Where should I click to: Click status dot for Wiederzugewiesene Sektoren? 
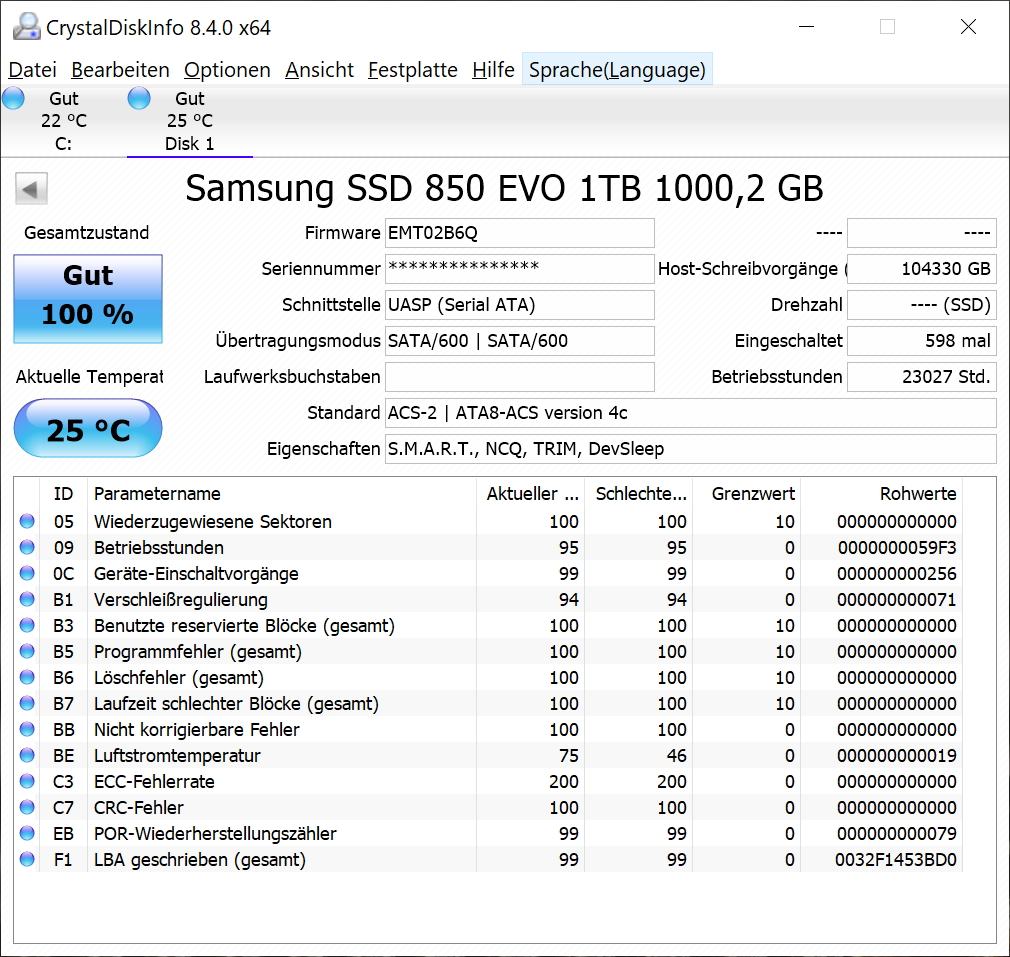pyautogui.click(x=27, y=521)
